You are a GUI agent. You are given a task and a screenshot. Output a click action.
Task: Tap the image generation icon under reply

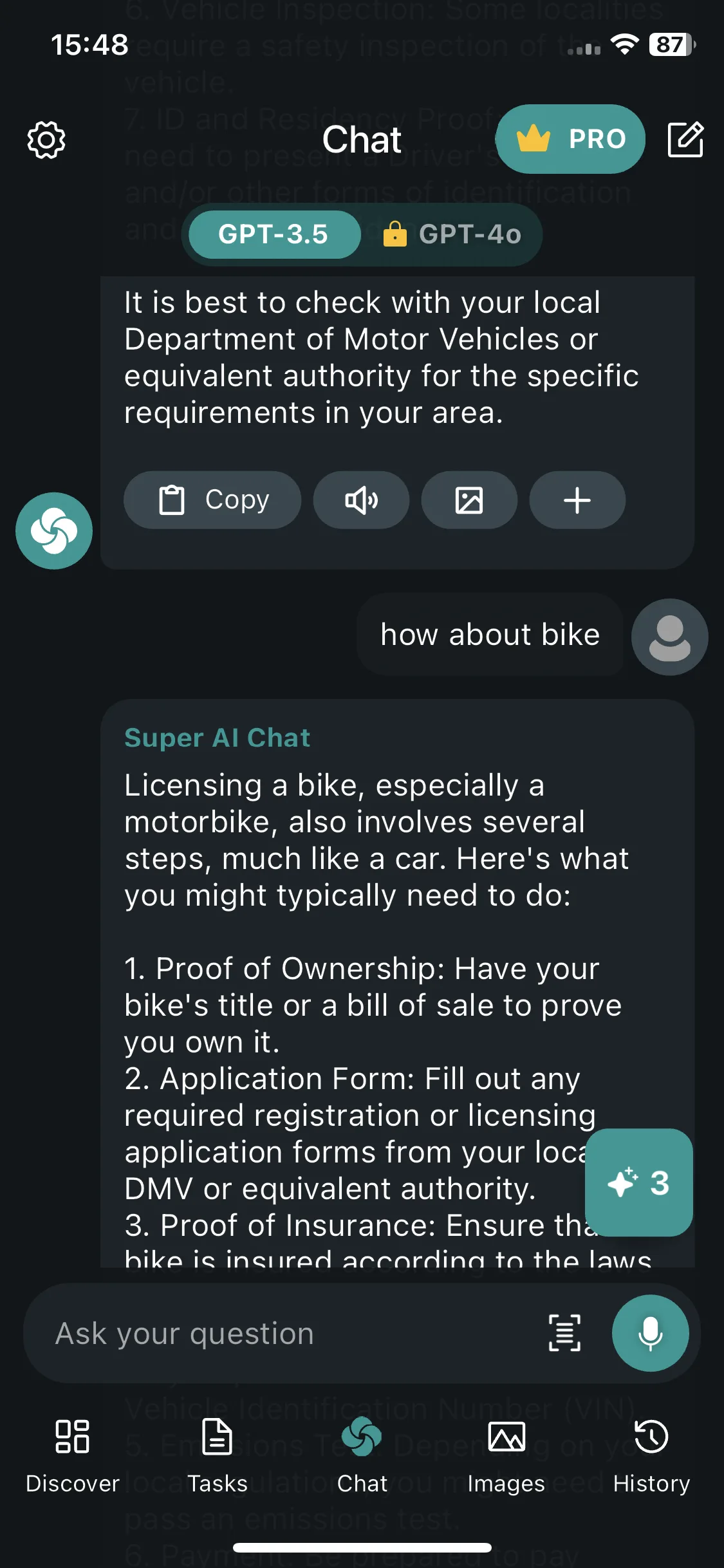(x=469, y=500)
